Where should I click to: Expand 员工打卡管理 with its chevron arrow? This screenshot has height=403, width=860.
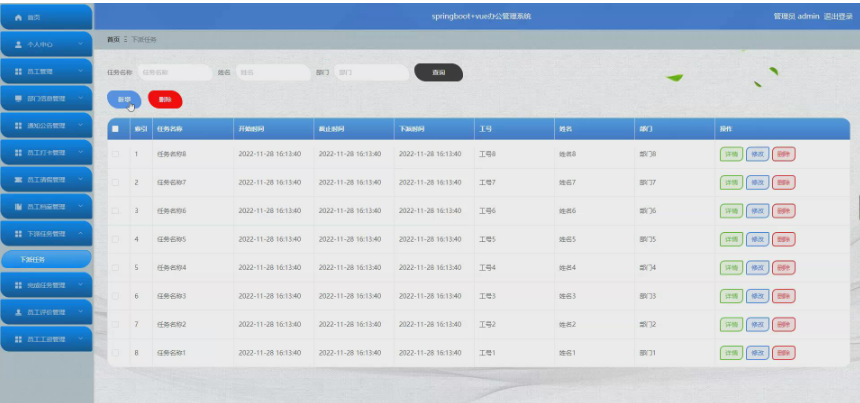tap(81, 152)
